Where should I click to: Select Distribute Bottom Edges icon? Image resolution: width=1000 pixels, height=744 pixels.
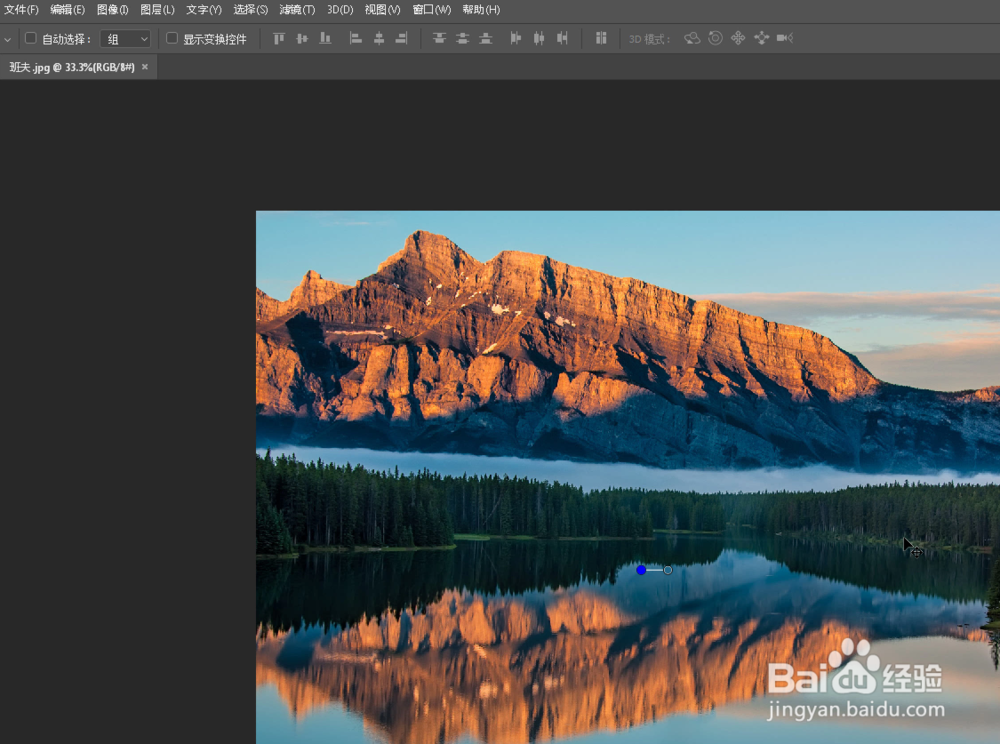tap(486, 38)
